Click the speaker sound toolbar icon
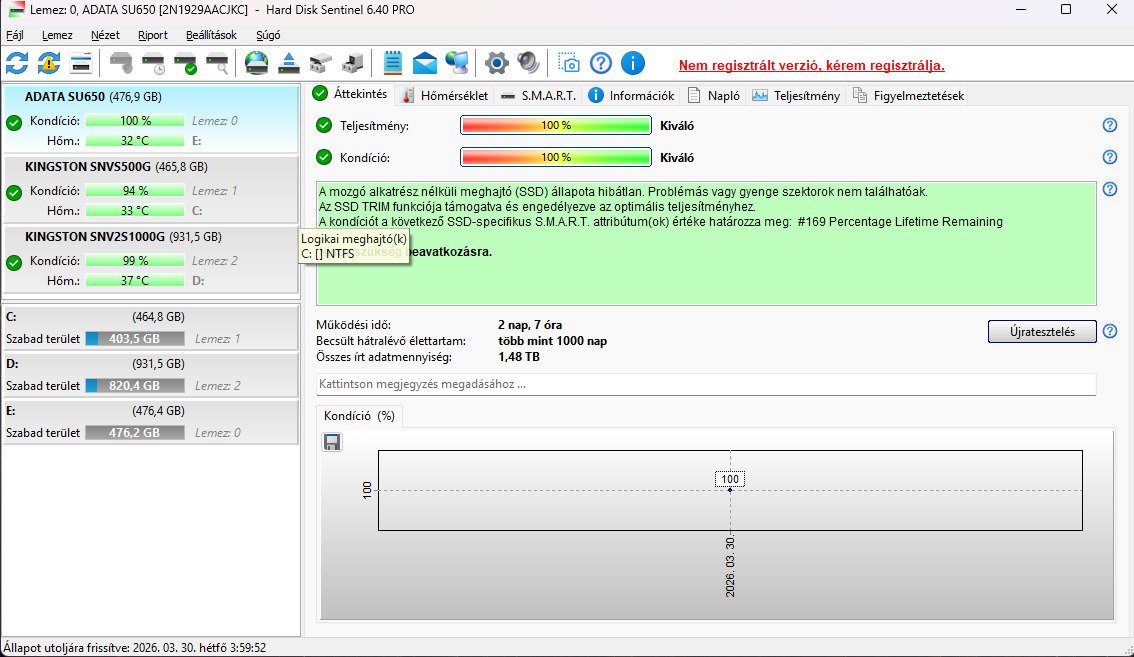Image resolution: width=1134 pixels, height=657 pixels. point(528,64)
